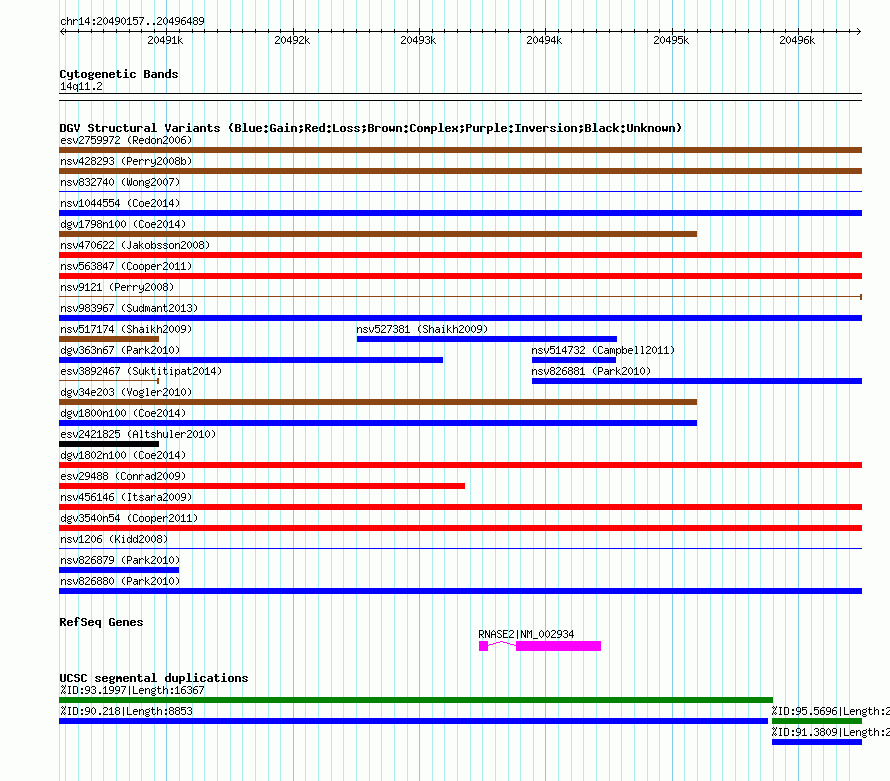Click the DGV Structural Variants track title
Viewport: 890px width, 781px height.
pos(371,128)
